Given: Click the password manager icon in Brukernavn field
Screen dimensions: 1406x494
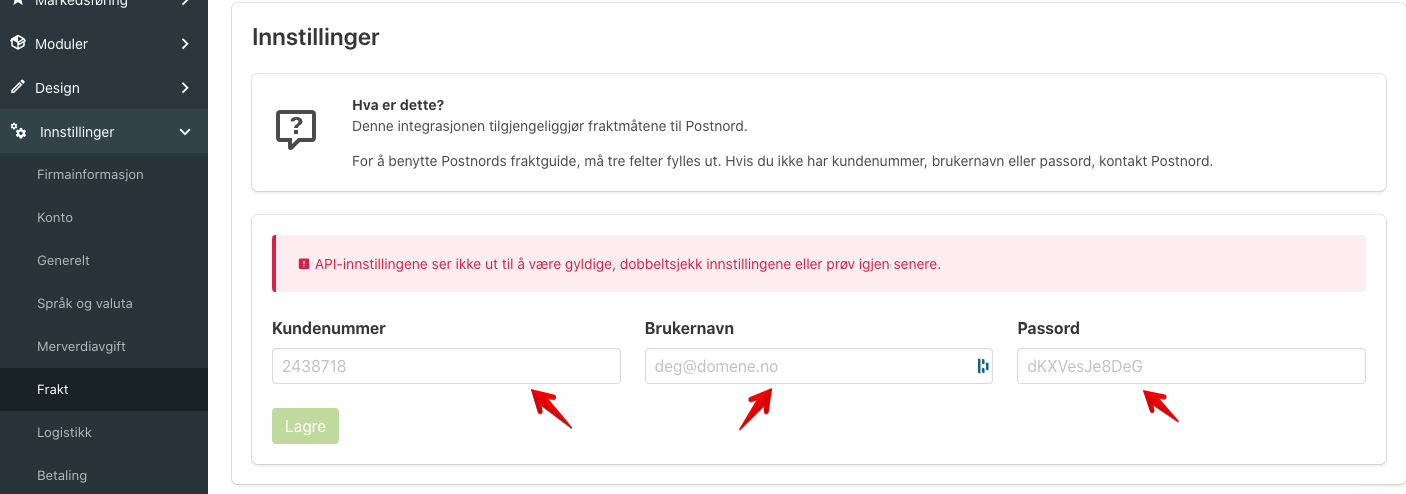Looking at the screenshot, I should 983,366.
